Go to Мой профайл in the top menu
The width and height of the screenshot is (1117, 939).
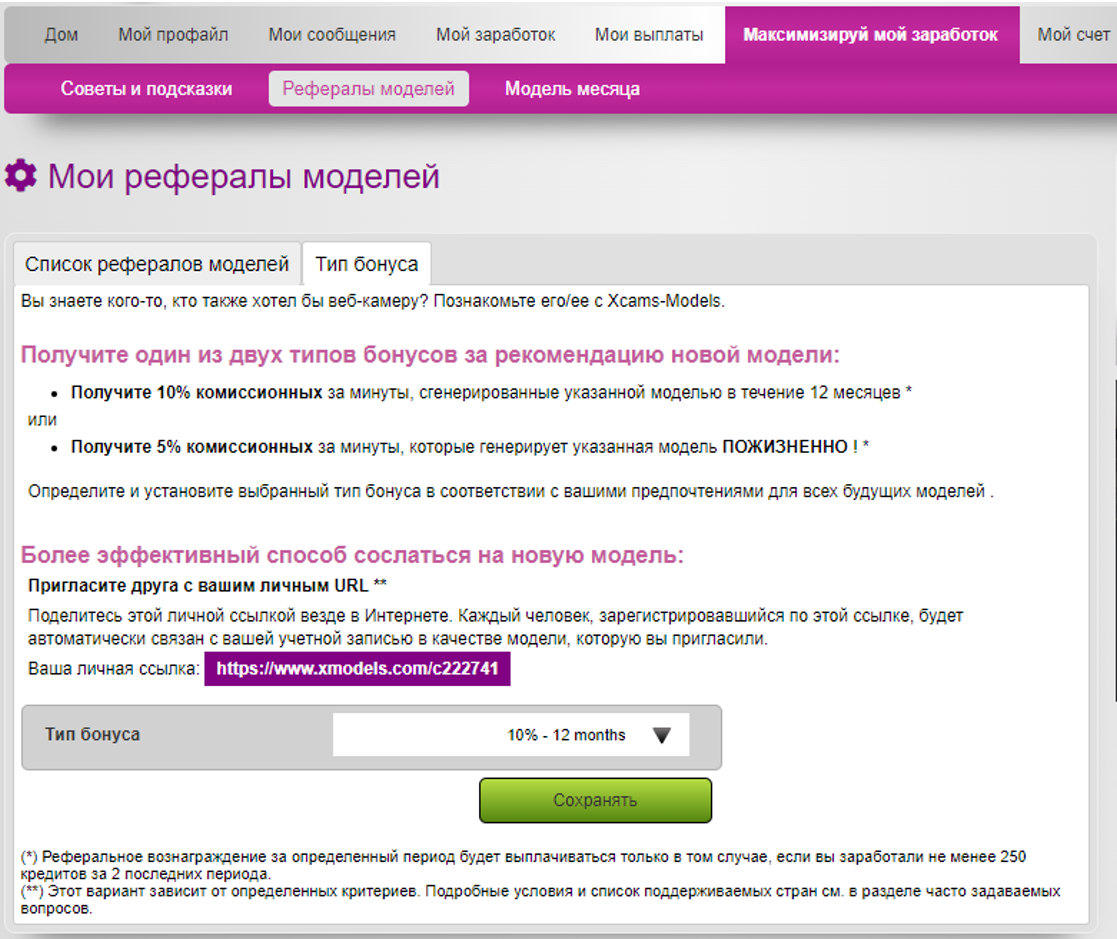[x=173, y=34]
